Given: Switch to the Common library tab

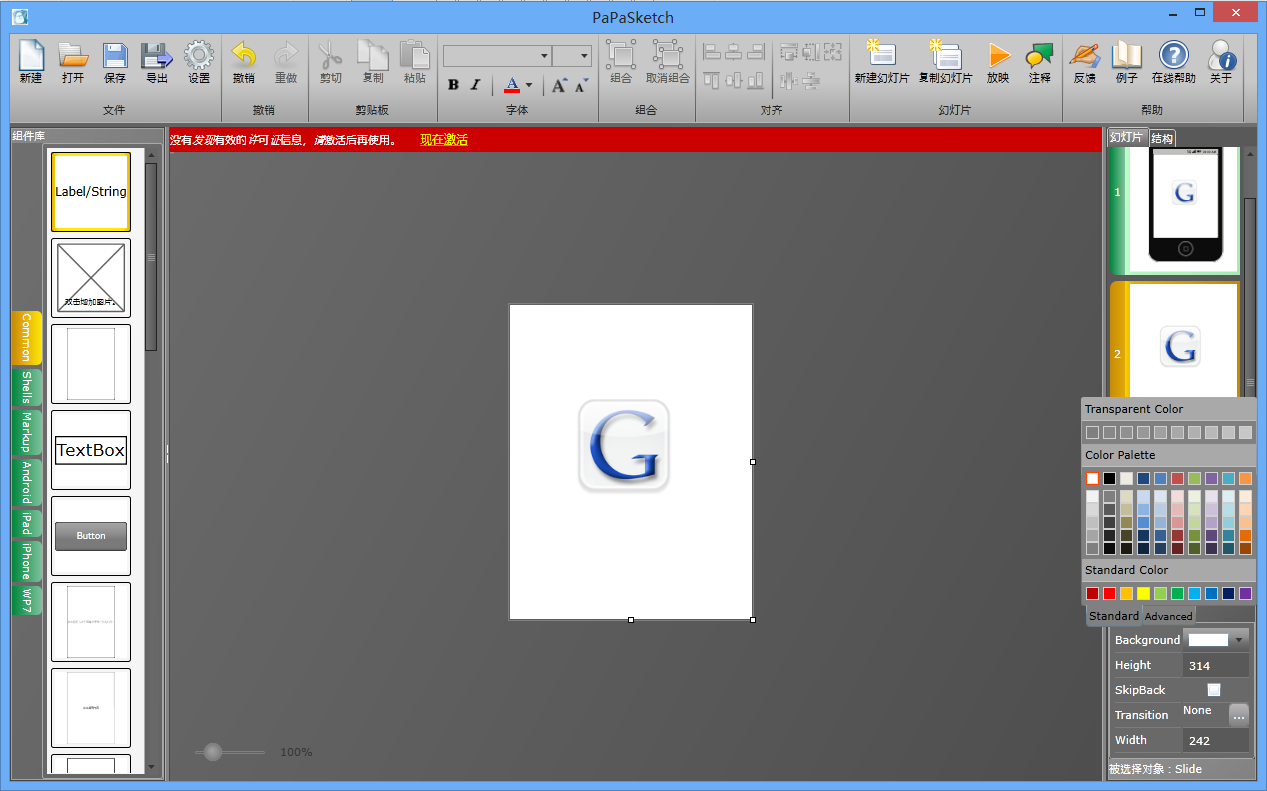Looking at the screenshot, I should (x=26, y=338).
